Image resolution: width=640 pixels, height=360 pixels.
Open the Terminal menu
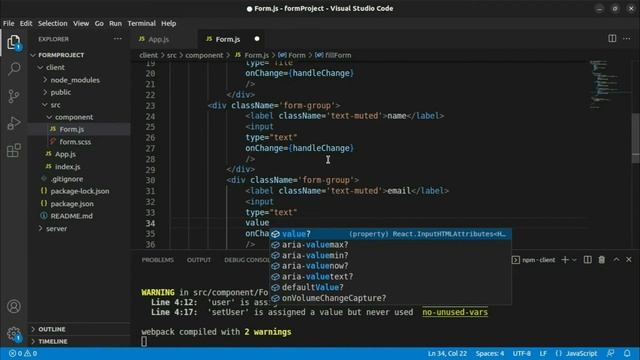coord(141,23)
